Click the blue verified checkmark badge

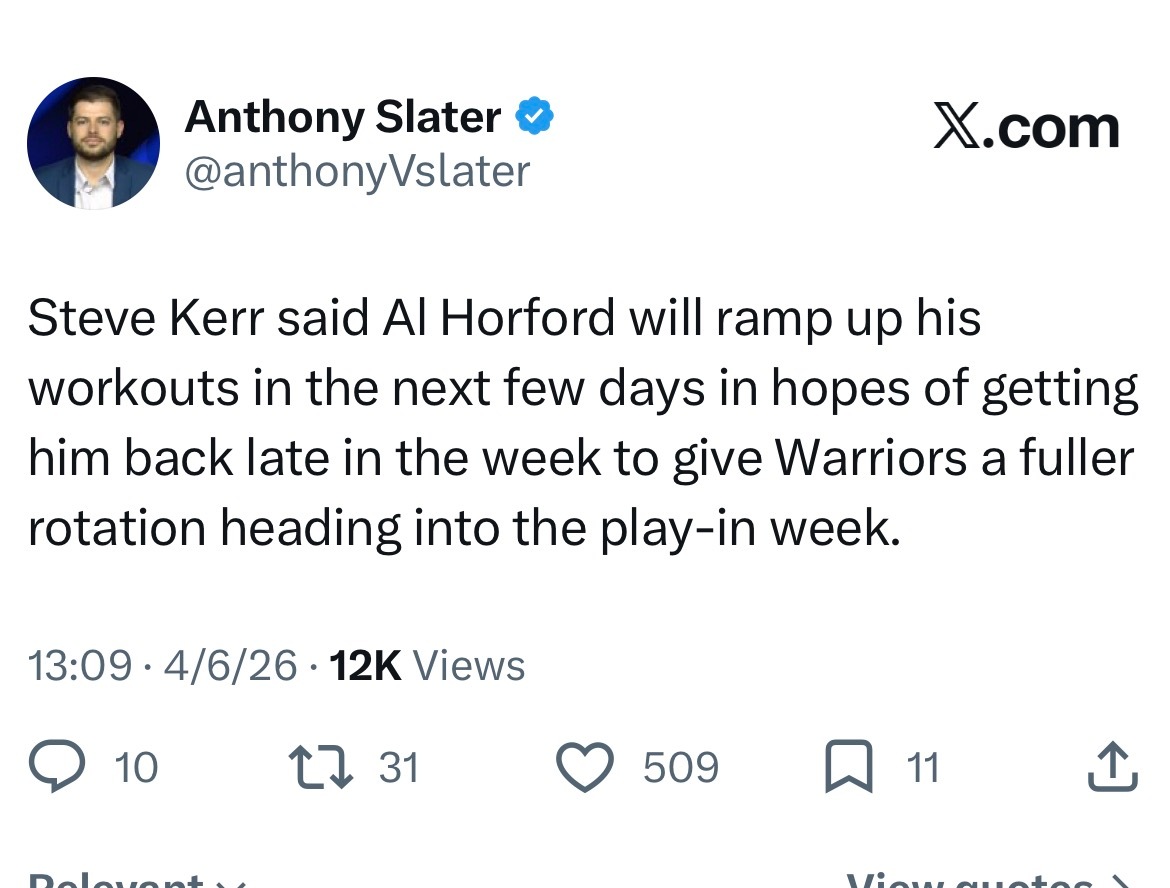click(x=534, y=118)
